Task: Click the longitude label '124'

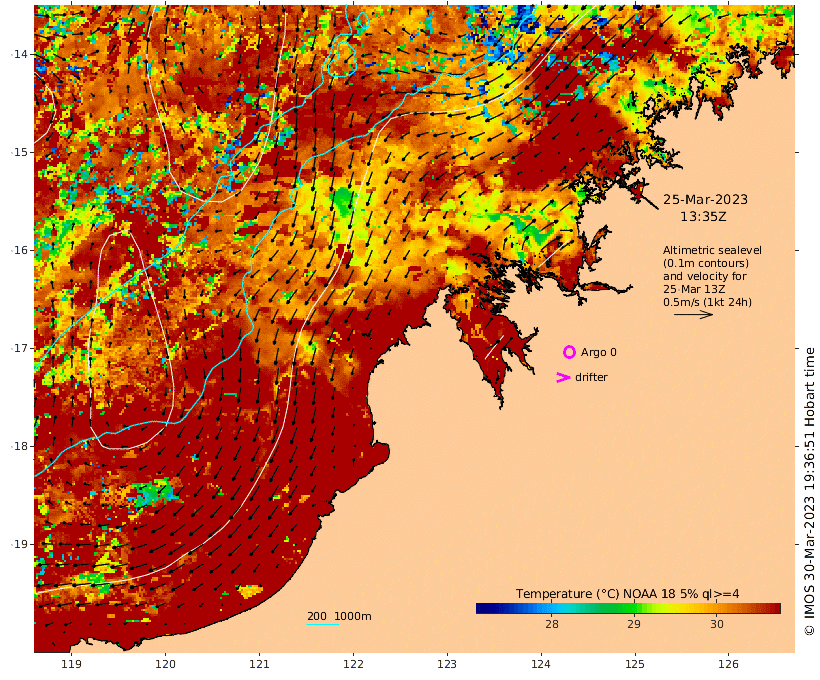Action: (541, 664)
